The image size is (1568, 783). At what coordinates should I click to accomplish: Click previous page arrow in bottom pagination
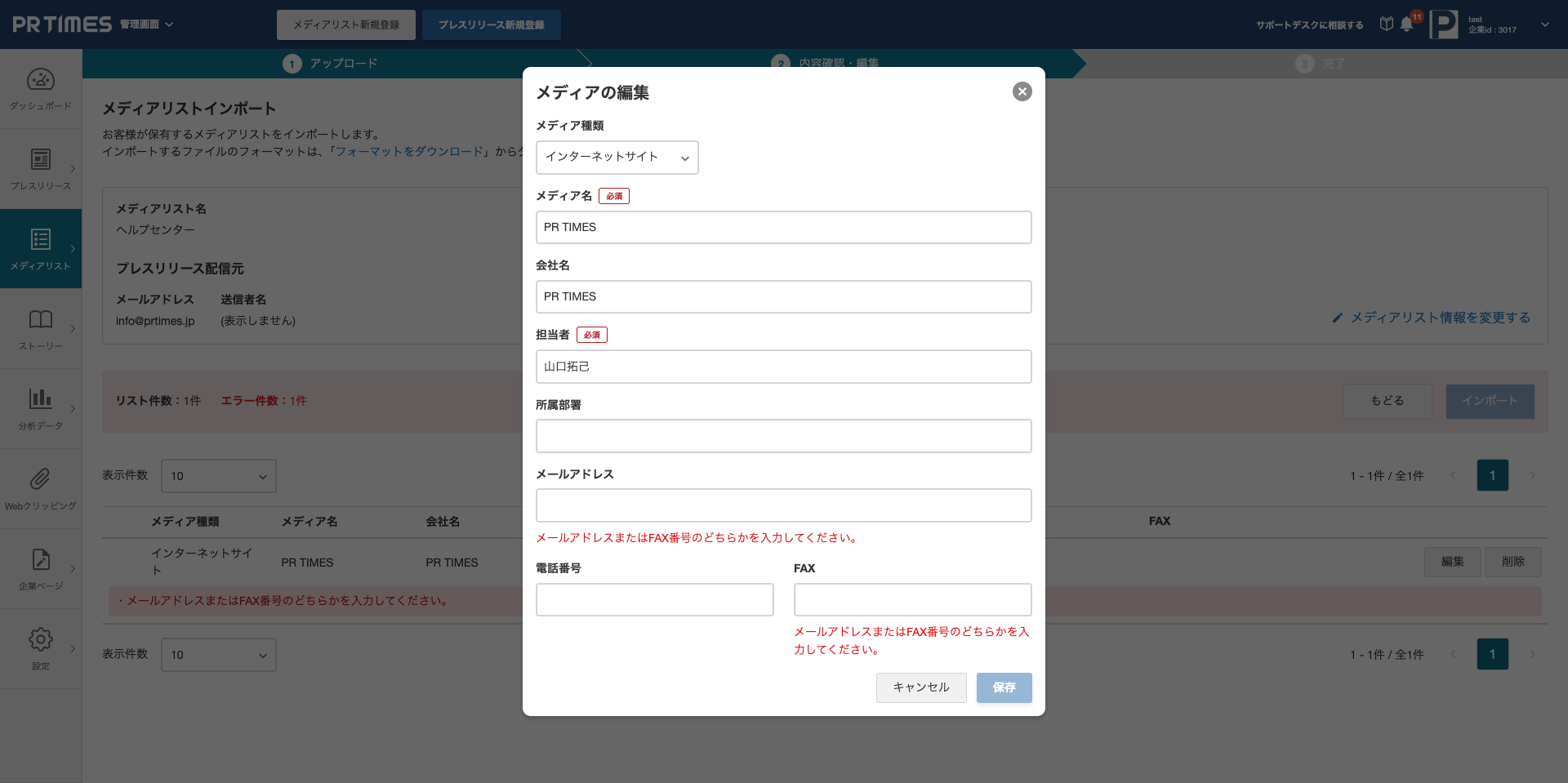[x=1453, y=654]
